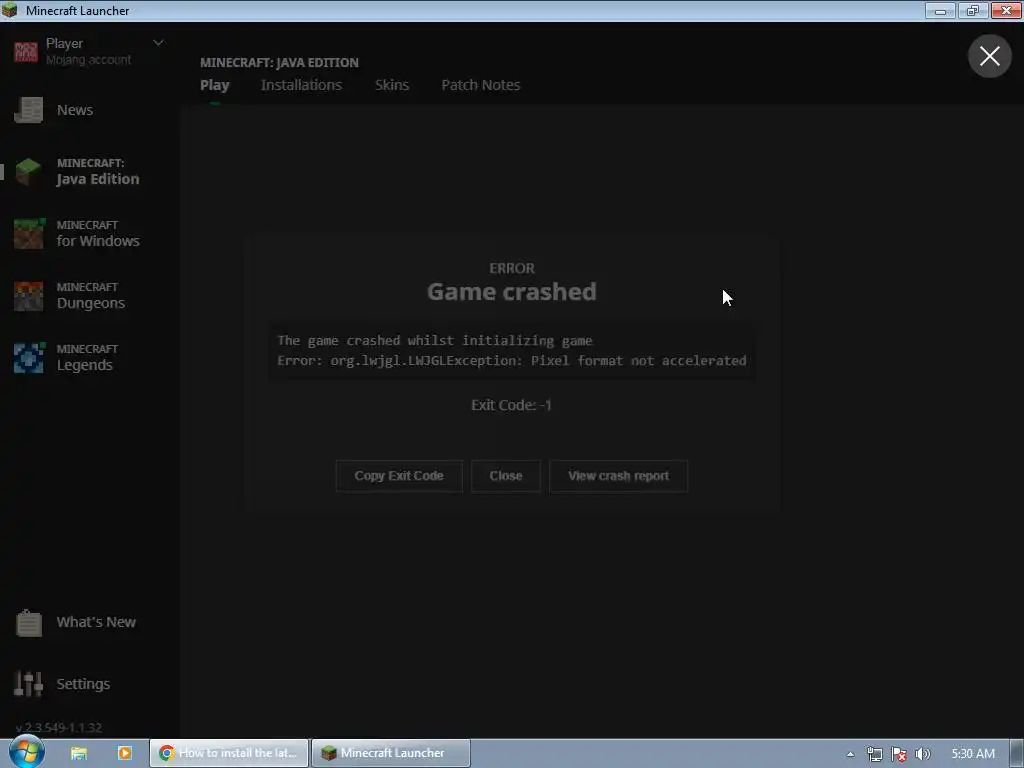
Task: Open the Minecraft for Windows icon
Action: (29, 234)
